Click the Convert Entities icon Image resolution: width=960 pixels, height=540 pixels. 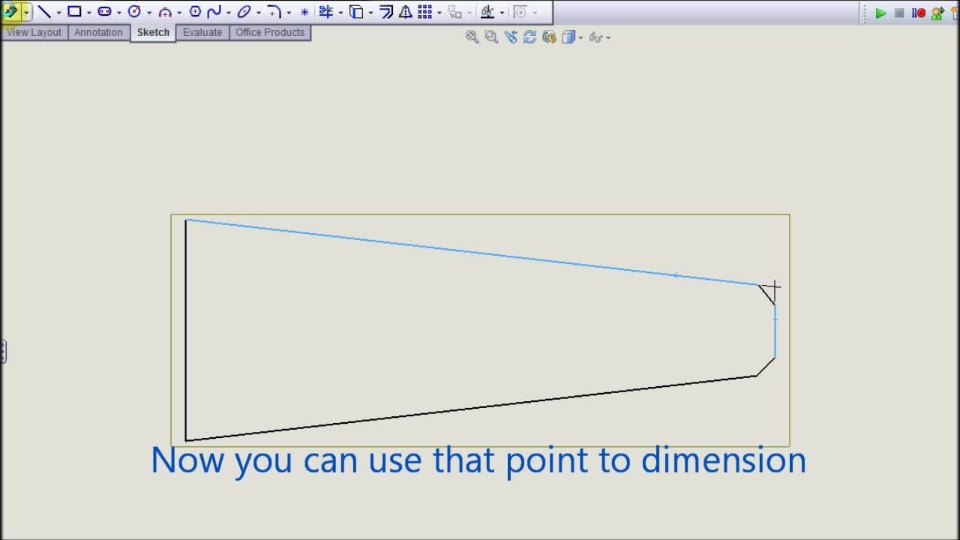[x=356, y=11]
